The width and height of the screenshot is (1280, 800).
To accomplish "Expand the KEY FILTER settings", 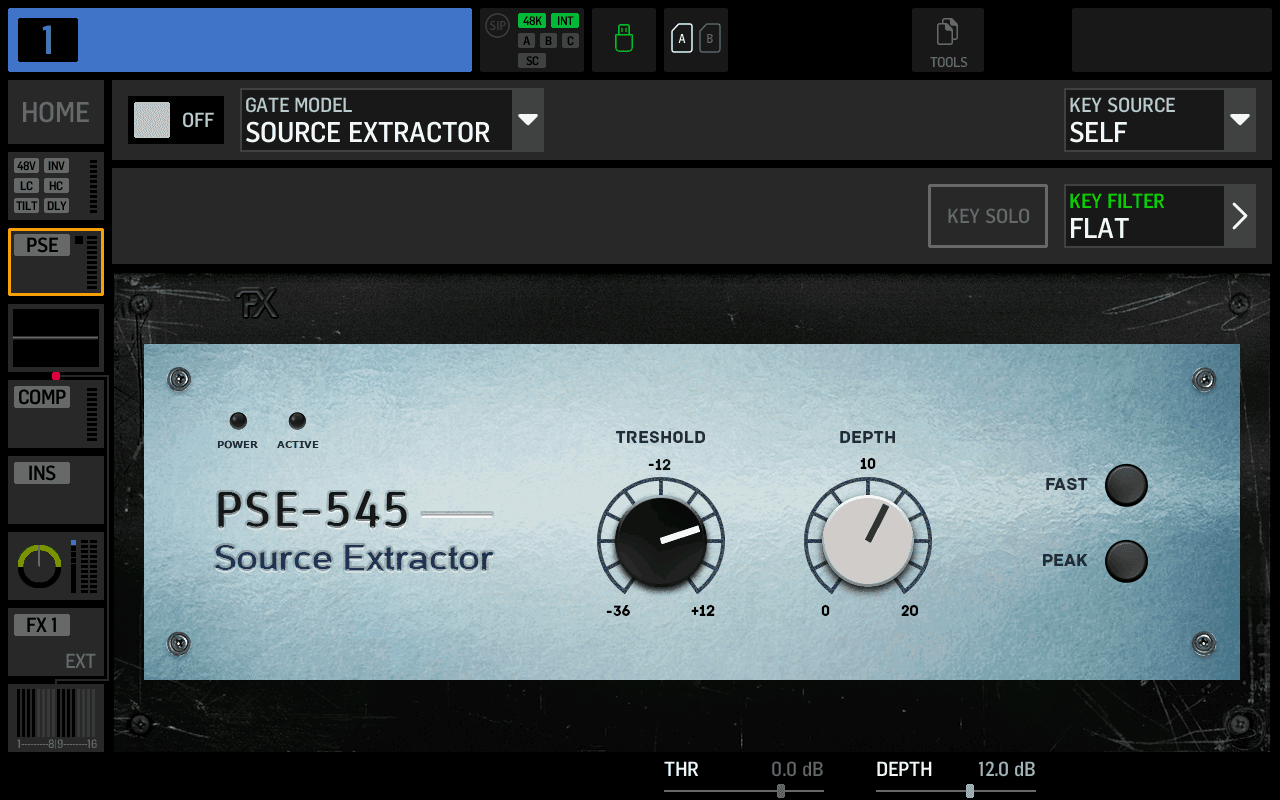I will coord(1160,215).
